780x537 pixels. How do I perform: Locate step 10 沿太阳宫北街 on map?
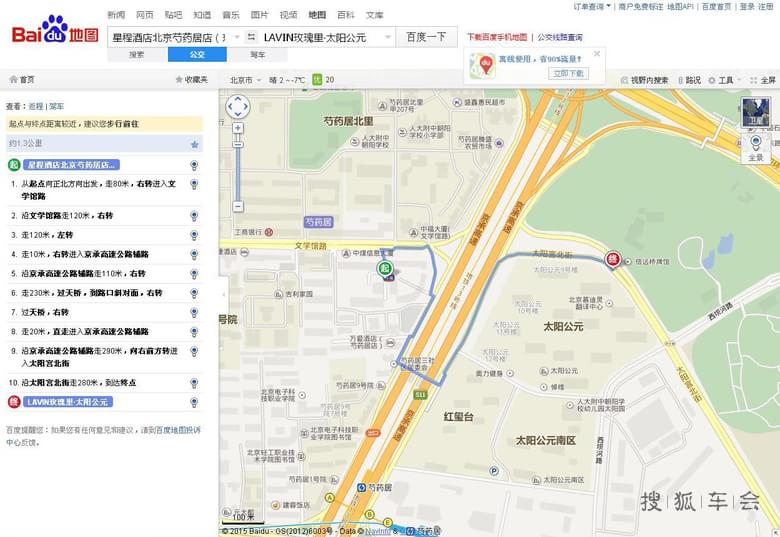coord(194,383)
